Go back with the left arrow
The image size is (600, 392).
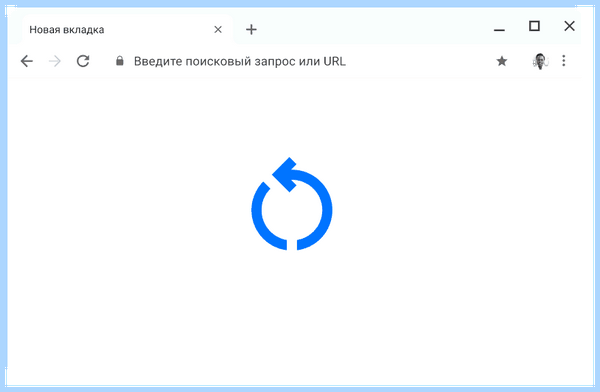tap(26, 61)
